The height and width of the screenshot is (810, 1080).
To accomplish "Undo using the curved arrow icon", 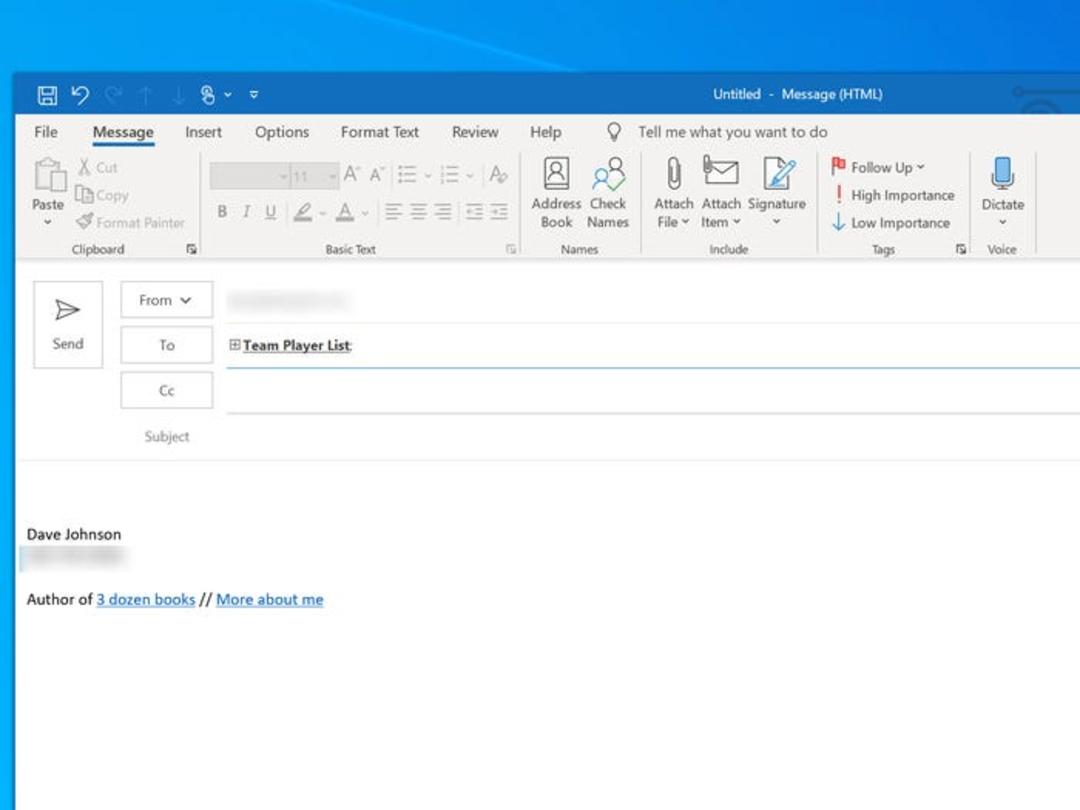I will (x=80, y=94).
